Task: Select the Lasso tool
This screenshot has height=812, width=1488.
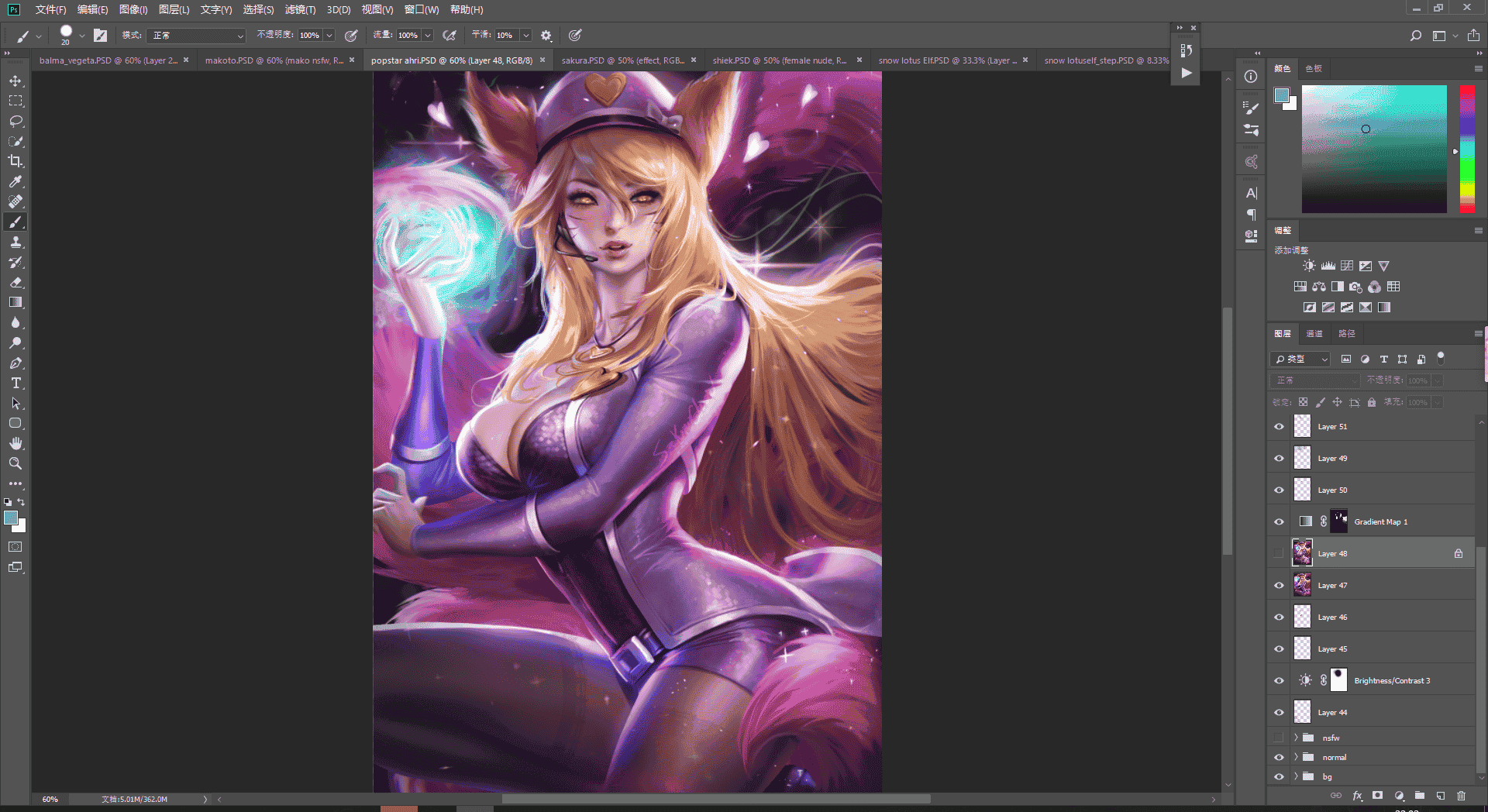Action: click(x=15, y=121)
